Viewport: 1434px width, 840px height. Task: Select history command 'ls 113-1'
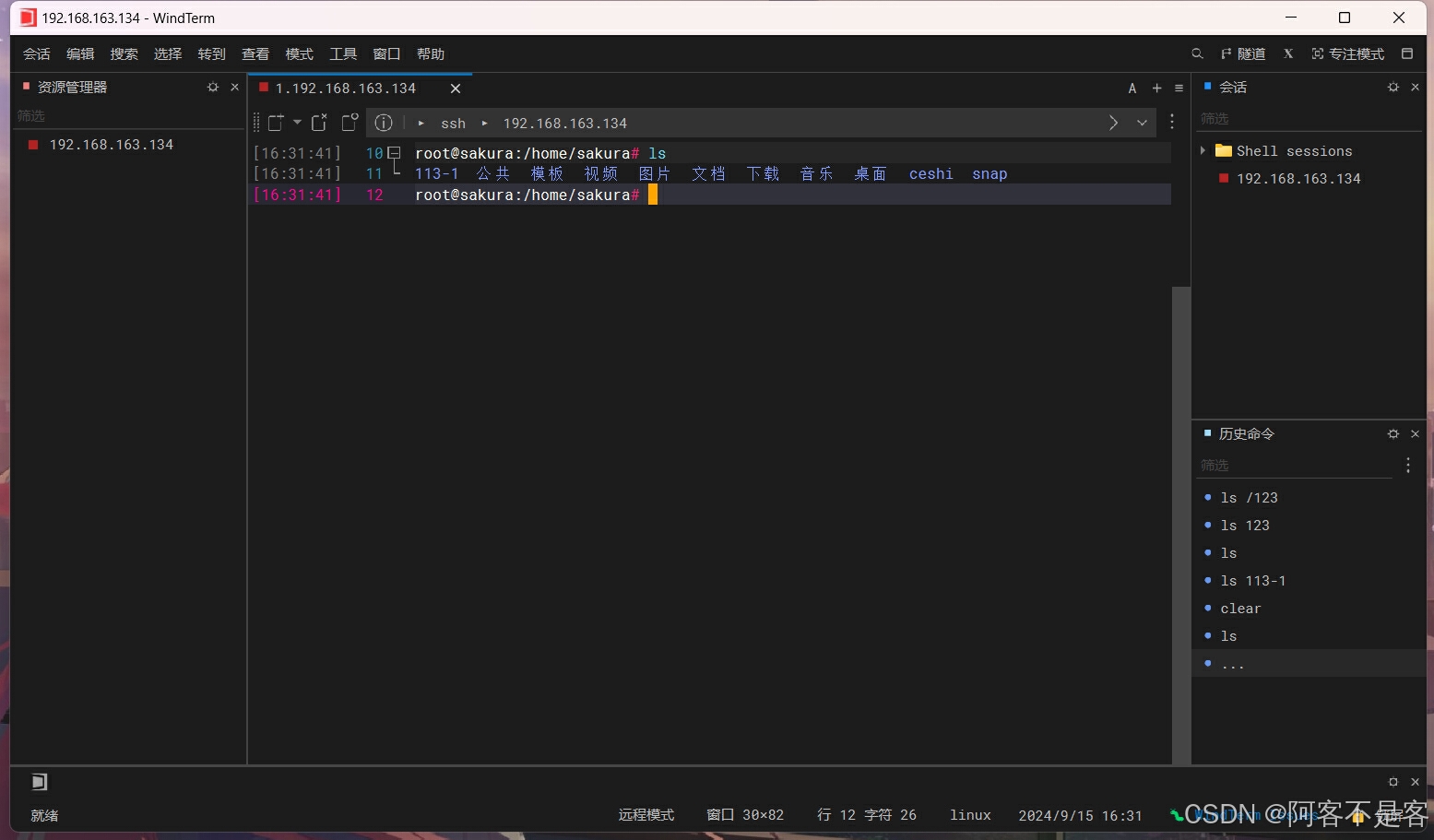(1252, 581)
